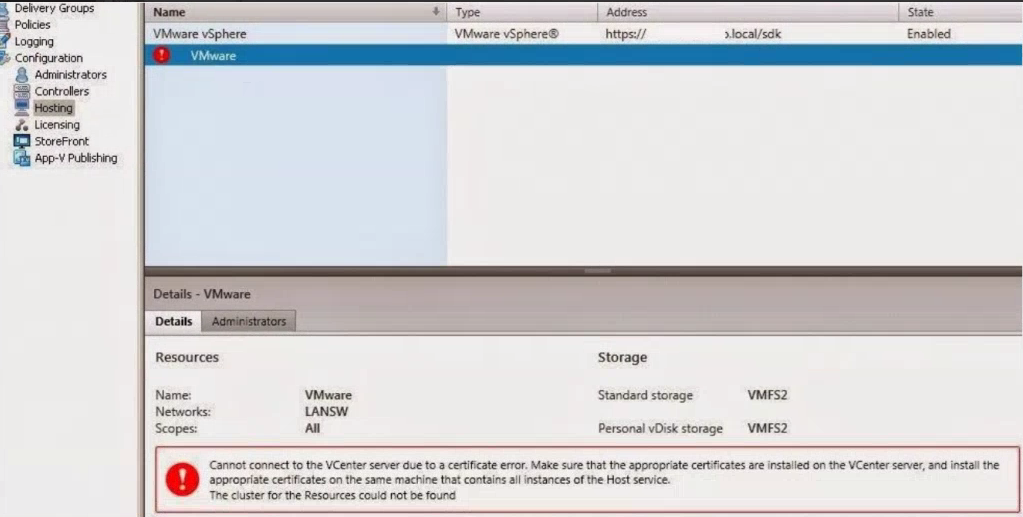Open the Logging node
Image resolution: width=1023 pixels, height=517 pixels.
click(x=34, y=42)
